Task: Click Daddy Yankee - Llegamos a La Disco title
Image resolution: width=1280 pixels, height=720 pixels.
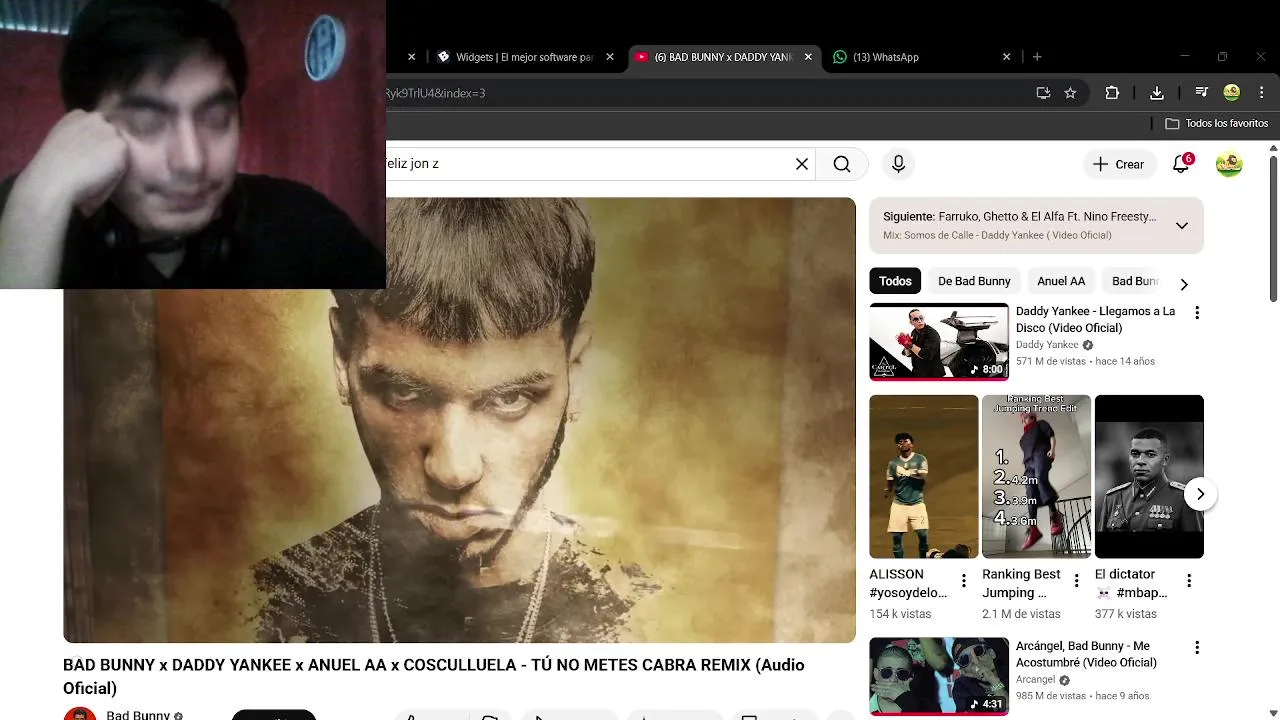Action: [x=1095, y=319]
